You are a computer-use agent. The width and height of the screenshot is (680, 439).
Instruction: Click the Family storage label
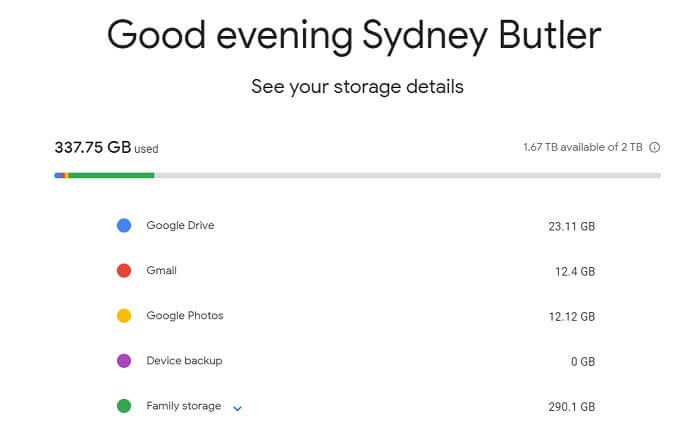coord(182,406)
